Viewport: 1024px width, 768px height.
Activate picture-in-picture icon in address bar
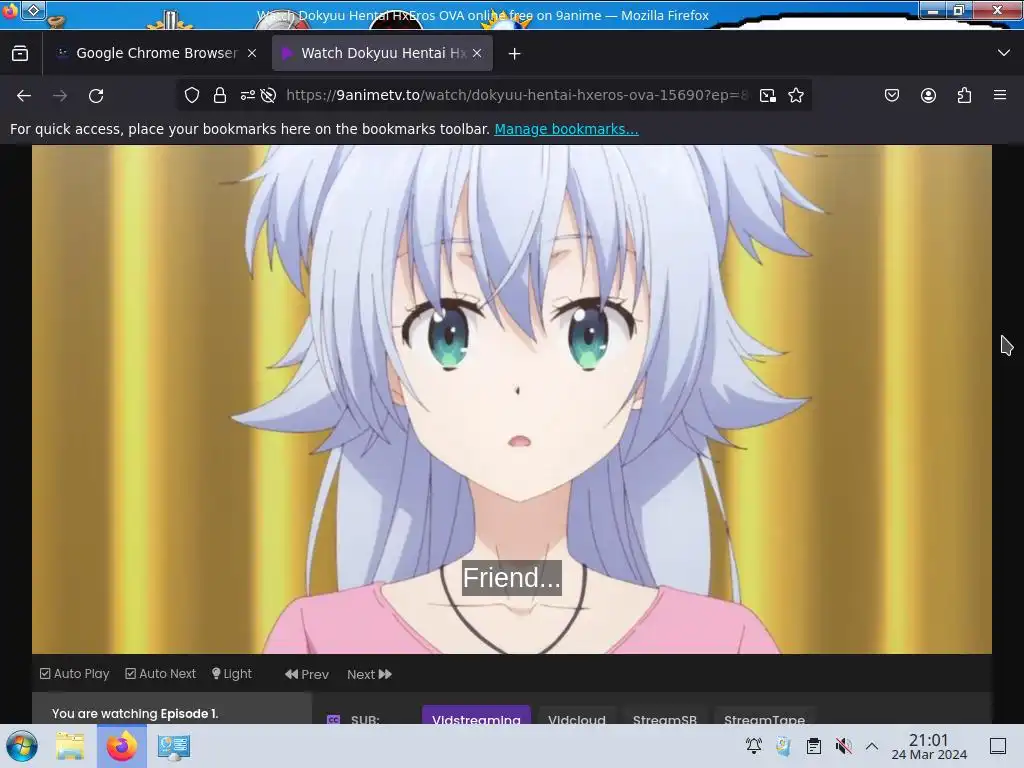(768, 95)
